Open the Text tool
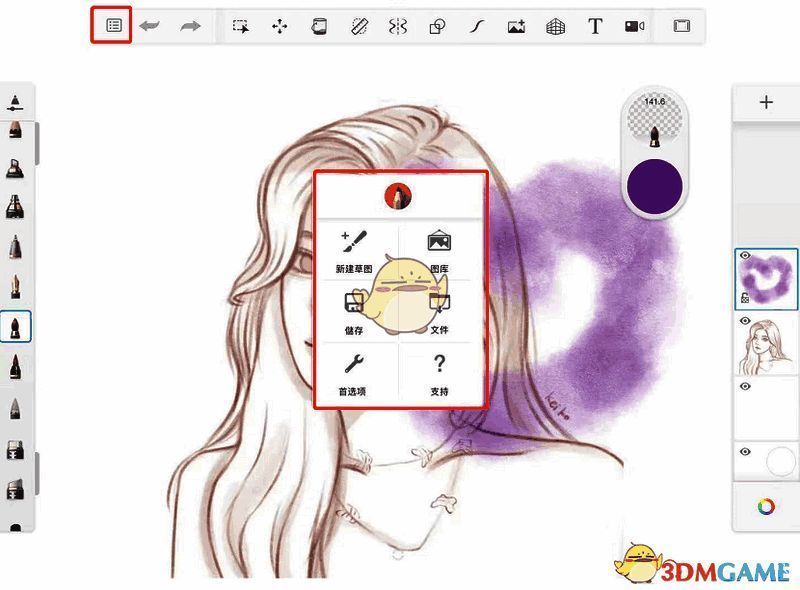The image size is (800, 590). (x=595, y=27)
